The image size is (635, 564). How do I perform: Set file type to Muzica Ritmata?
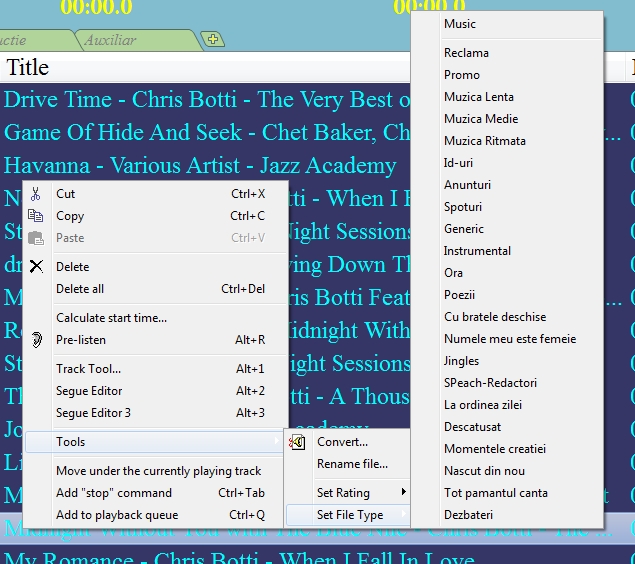pyautogui.click(x=507, y=141)
